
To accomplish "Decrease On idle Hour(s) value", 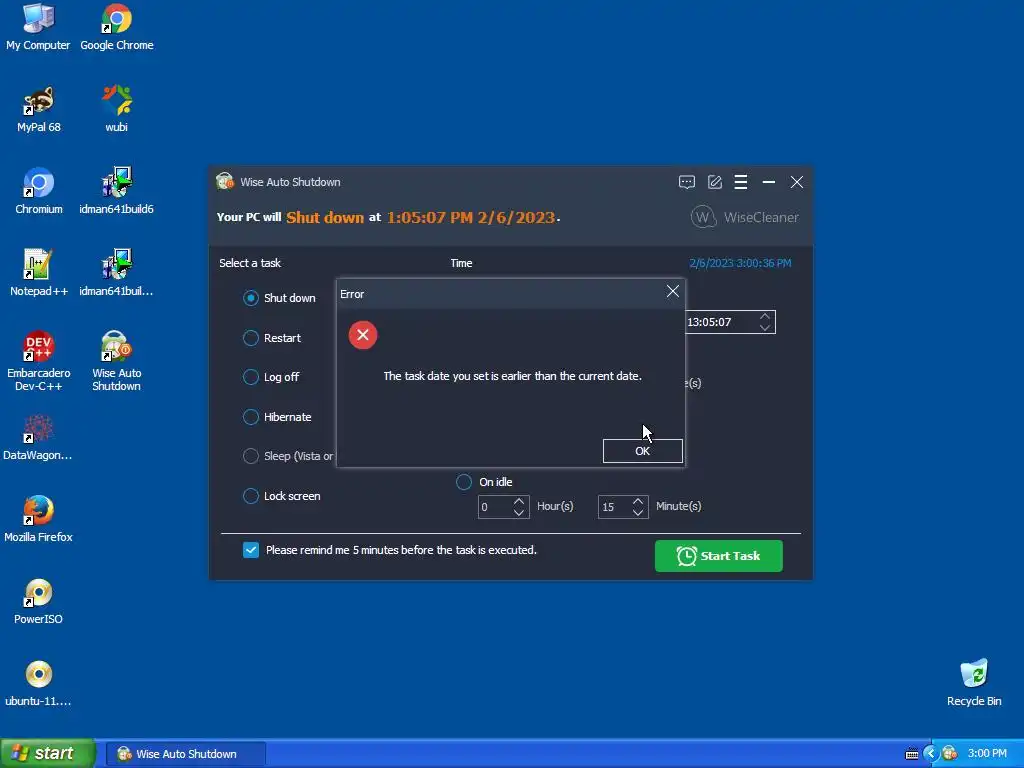I will tap(519, 512).
